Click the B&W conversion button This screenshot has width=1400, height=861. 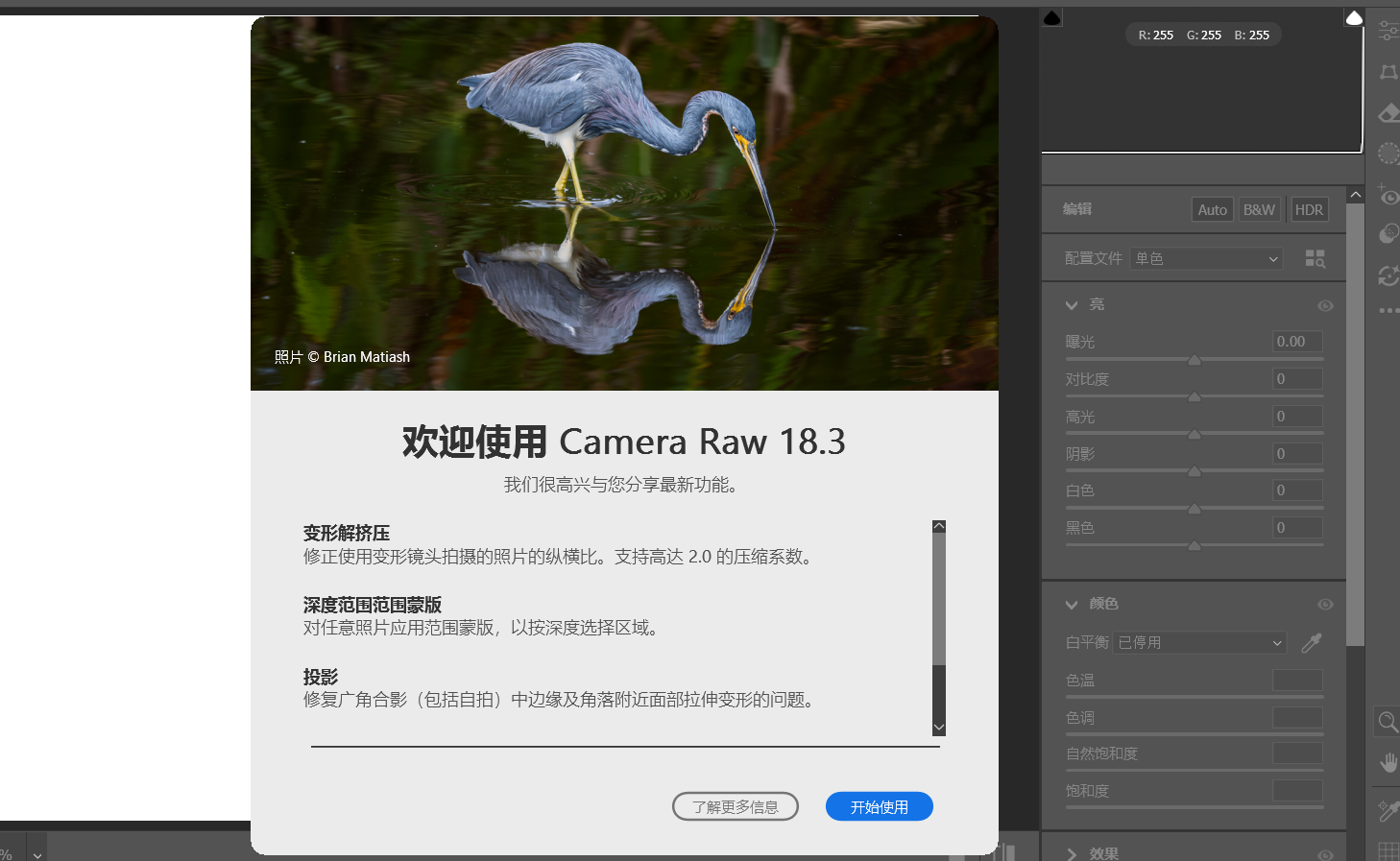click(1259, 209)
